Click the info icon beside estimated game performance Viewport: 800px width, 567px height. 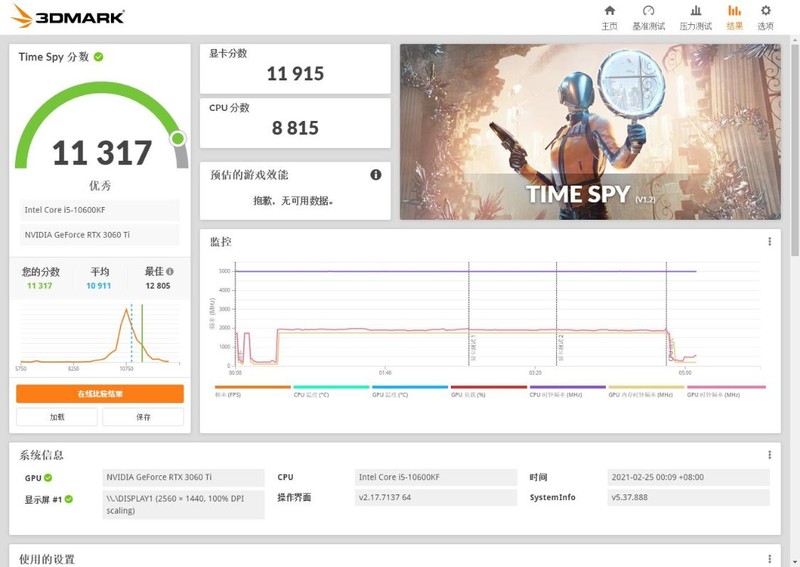click(376, 175)
